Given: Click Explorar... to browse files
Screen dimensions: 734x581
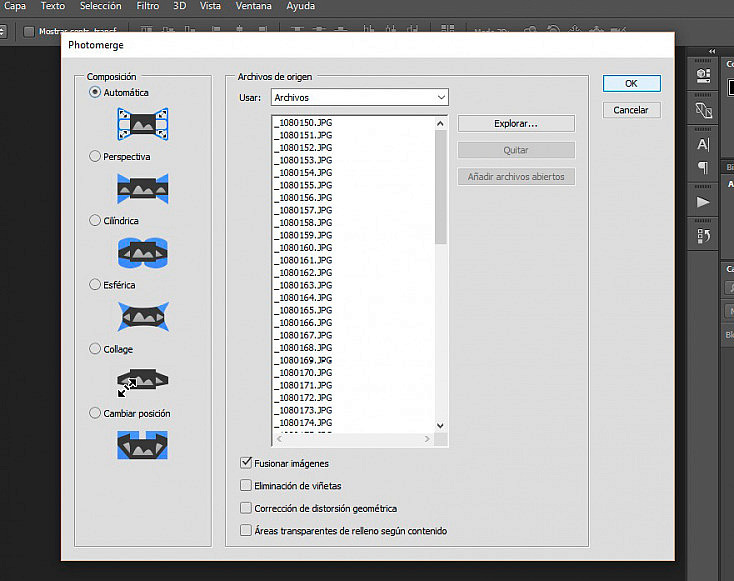Looking at the screenshot, I should click(516, 124).
